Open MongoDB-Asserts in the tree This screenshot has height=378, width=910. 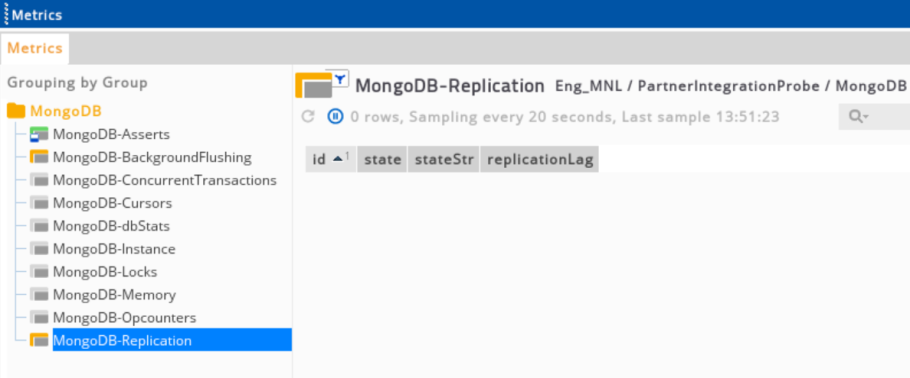[x=111, y=135]
